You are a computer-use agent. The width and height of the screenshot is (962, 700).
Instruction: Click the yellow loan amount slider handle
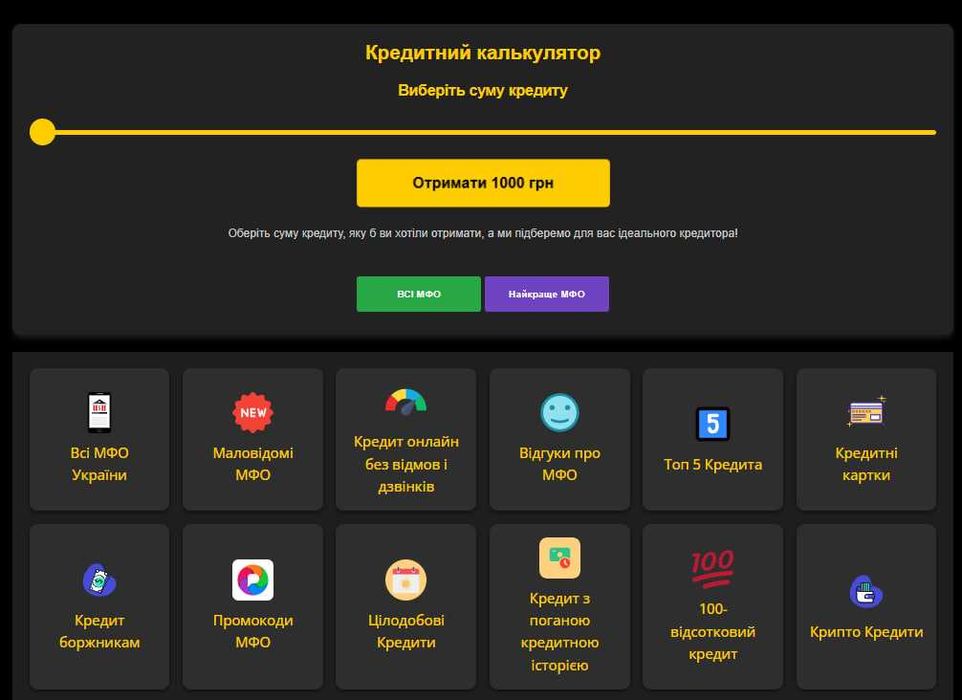(x=42, y=132)
